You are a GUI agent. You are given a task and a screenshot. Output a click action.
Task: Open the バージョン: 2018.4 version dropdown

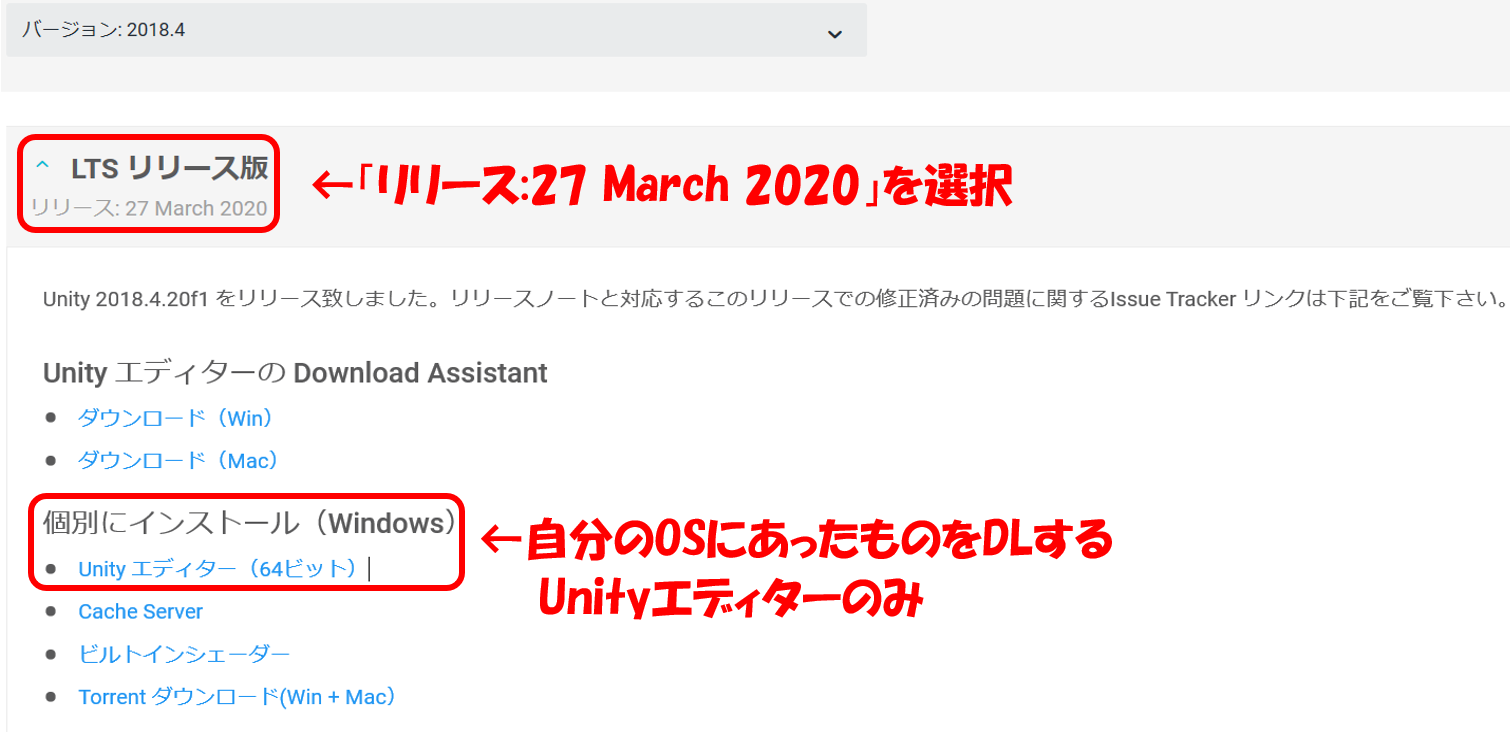[x=430, y=31]
